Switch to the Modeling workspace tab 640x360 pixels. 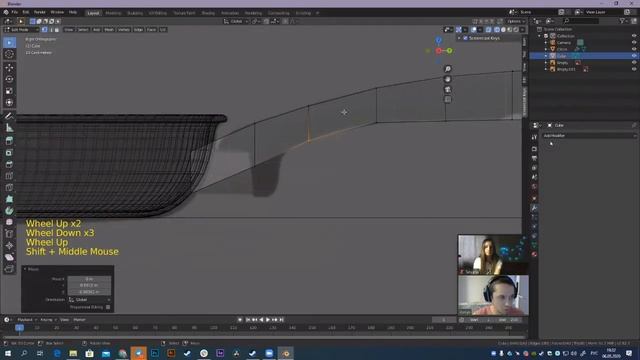[x=113, y=13]
